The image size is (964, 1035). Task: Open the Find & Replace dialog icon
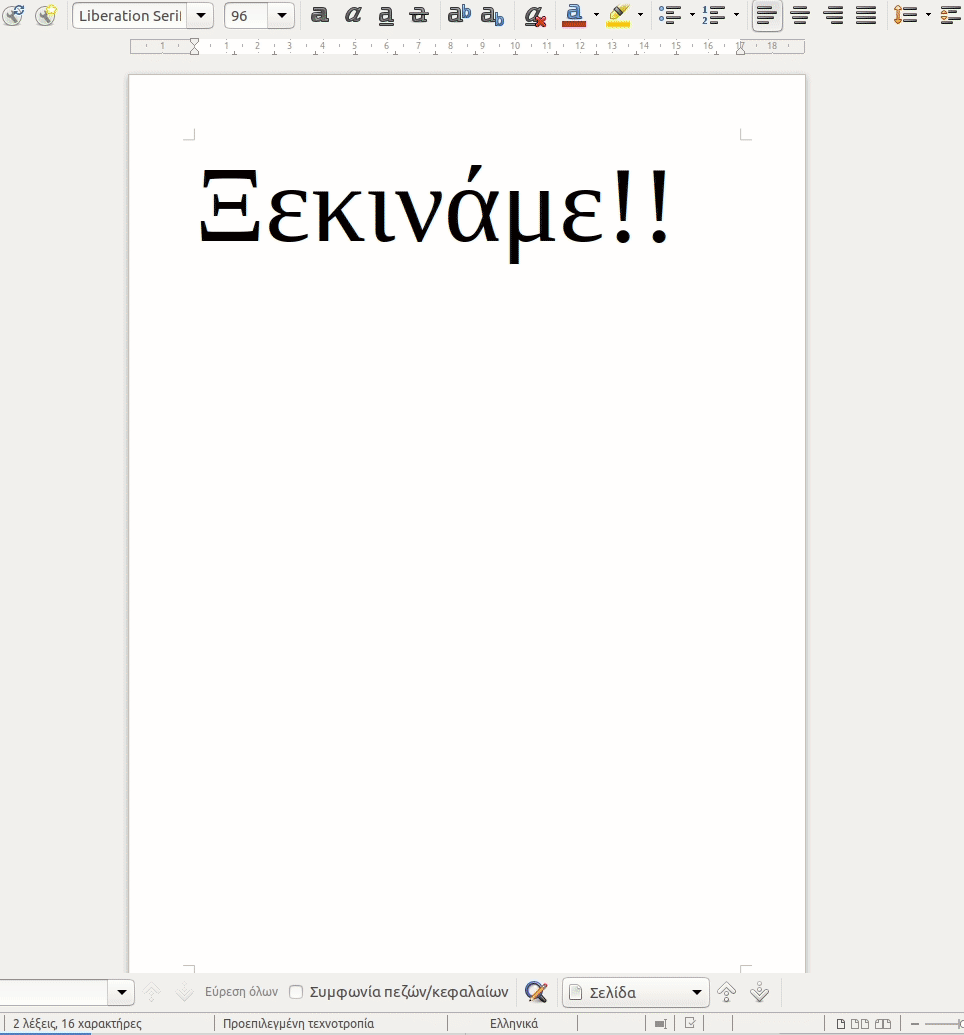coord(536,991)
